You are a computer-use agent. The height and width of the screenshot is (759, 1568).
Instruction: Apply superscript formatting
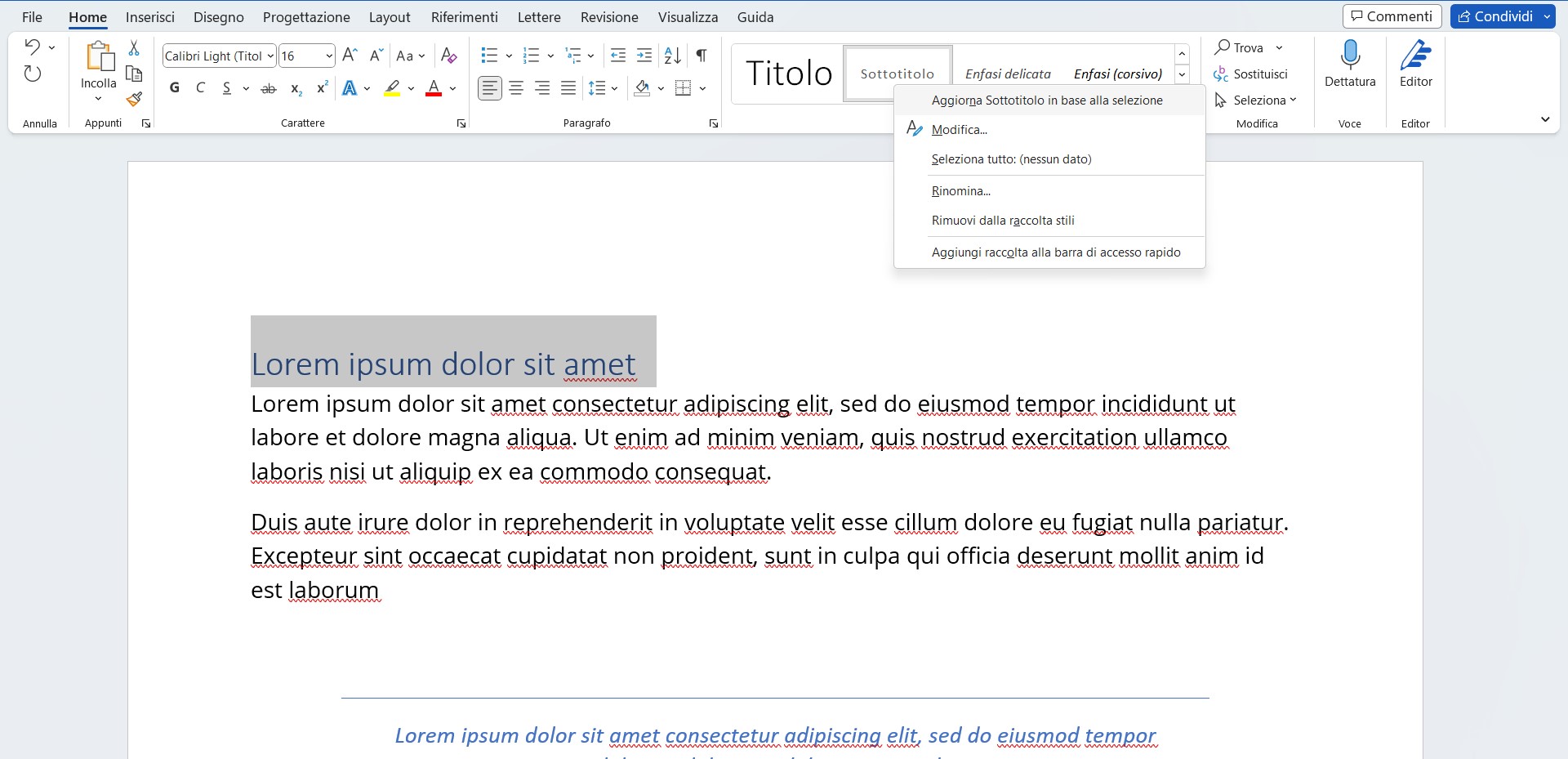pos(321,88)
